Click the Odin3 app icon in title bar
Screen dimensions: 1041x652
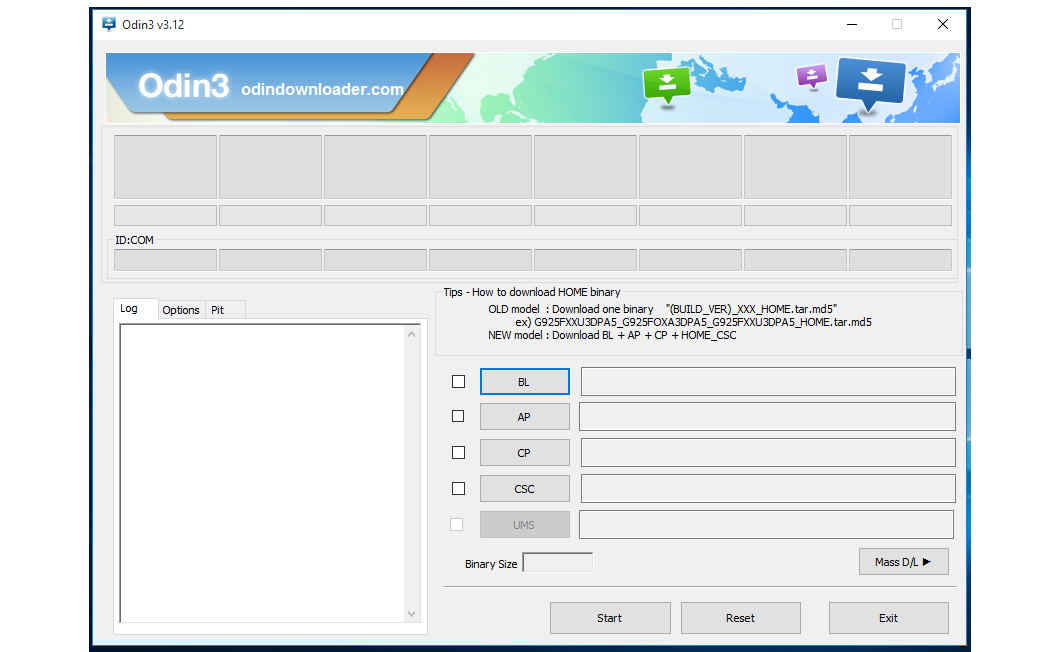109,24
